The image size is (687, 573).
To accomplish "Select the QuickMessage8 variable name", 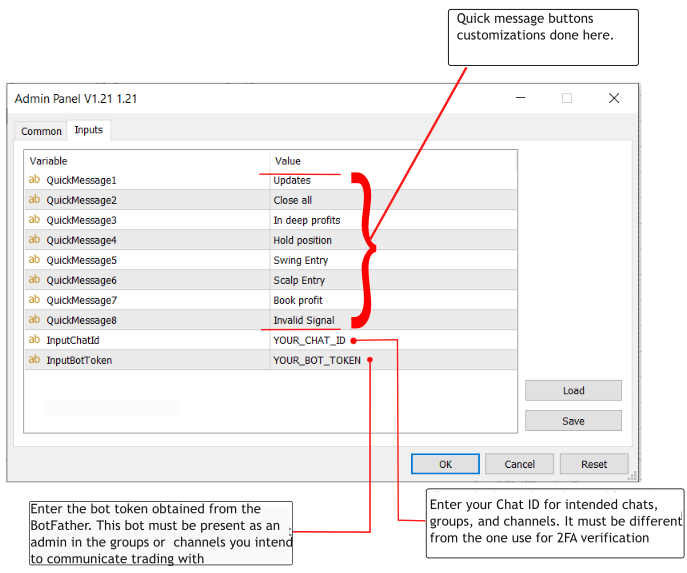I will (x=81, y=320).
